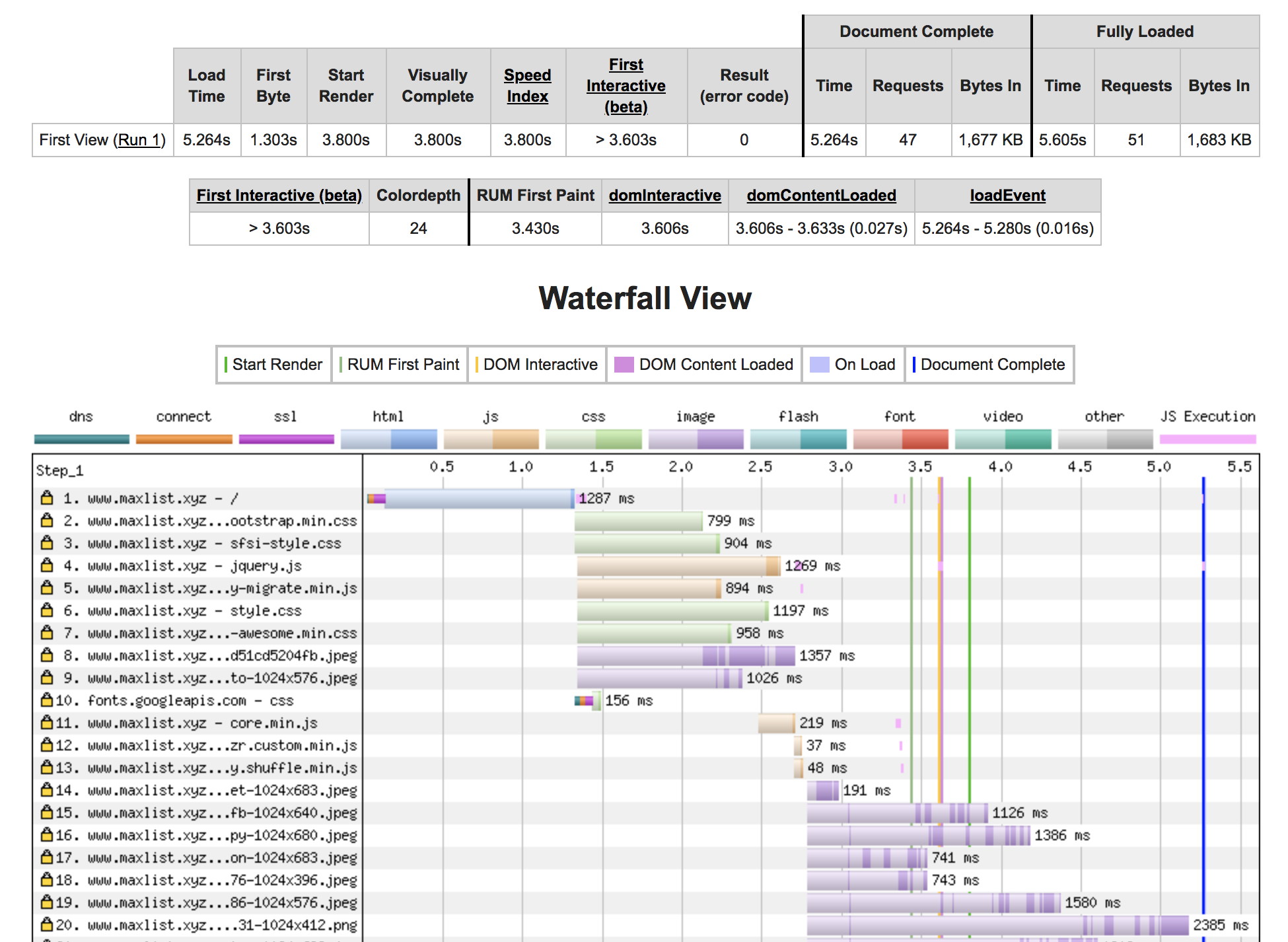This screenshot has width=1288, height=942.
Task: Select the html bar of request 1 (1287 ms)
Action: (x=480, y=498)
